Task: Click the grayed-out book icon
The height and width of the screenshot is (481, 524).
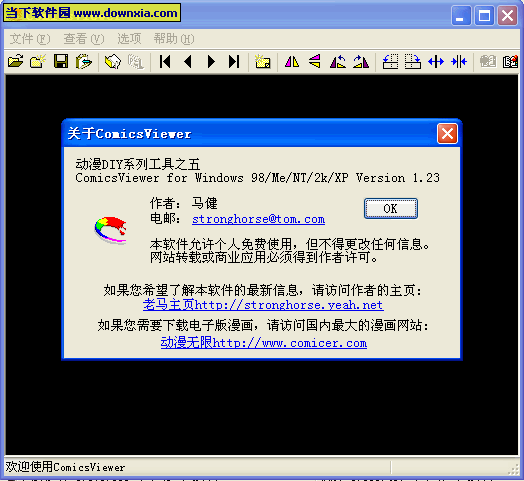Action: (x=488, y=62)
